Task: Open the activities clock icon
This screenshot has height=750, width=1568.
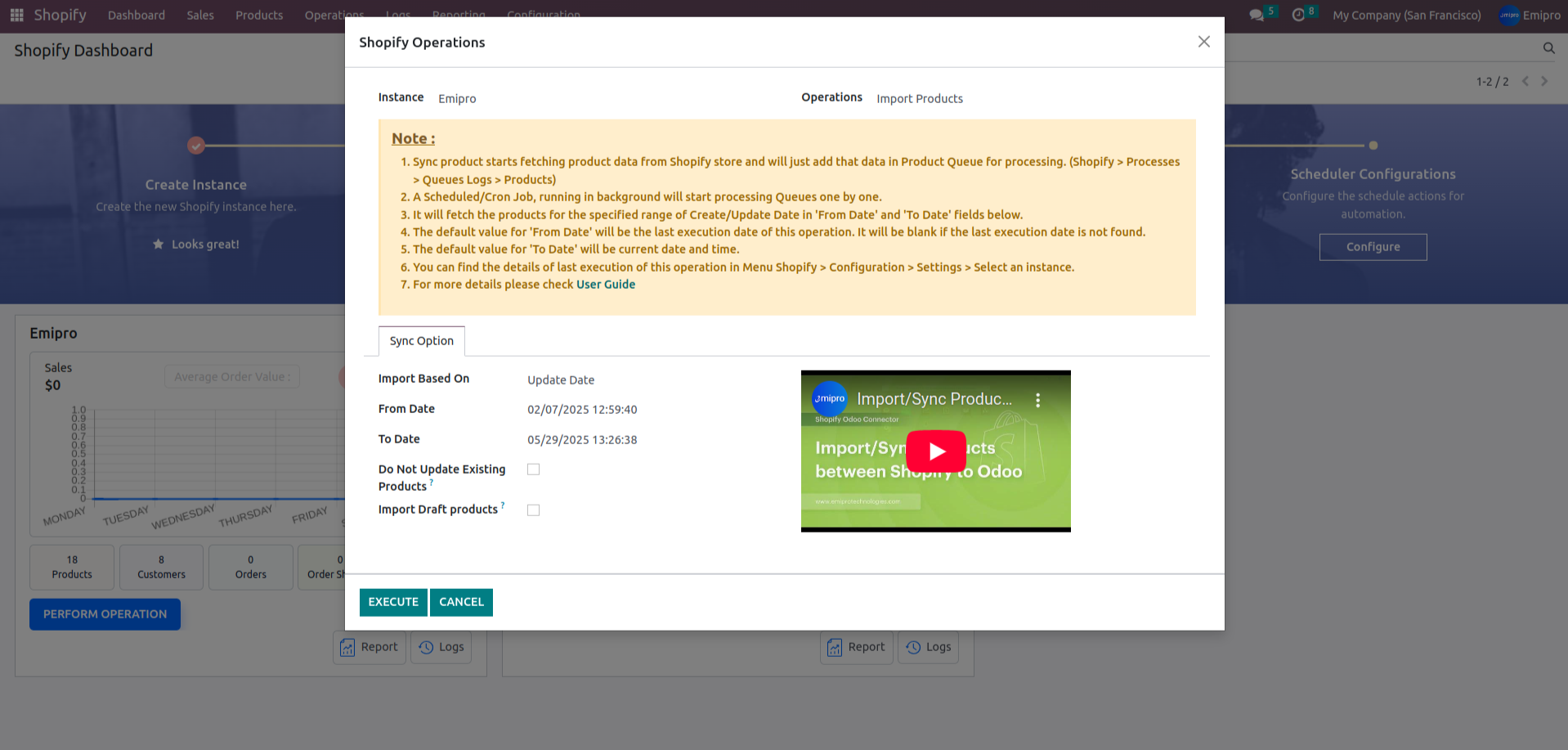Action: point(1298,15)
